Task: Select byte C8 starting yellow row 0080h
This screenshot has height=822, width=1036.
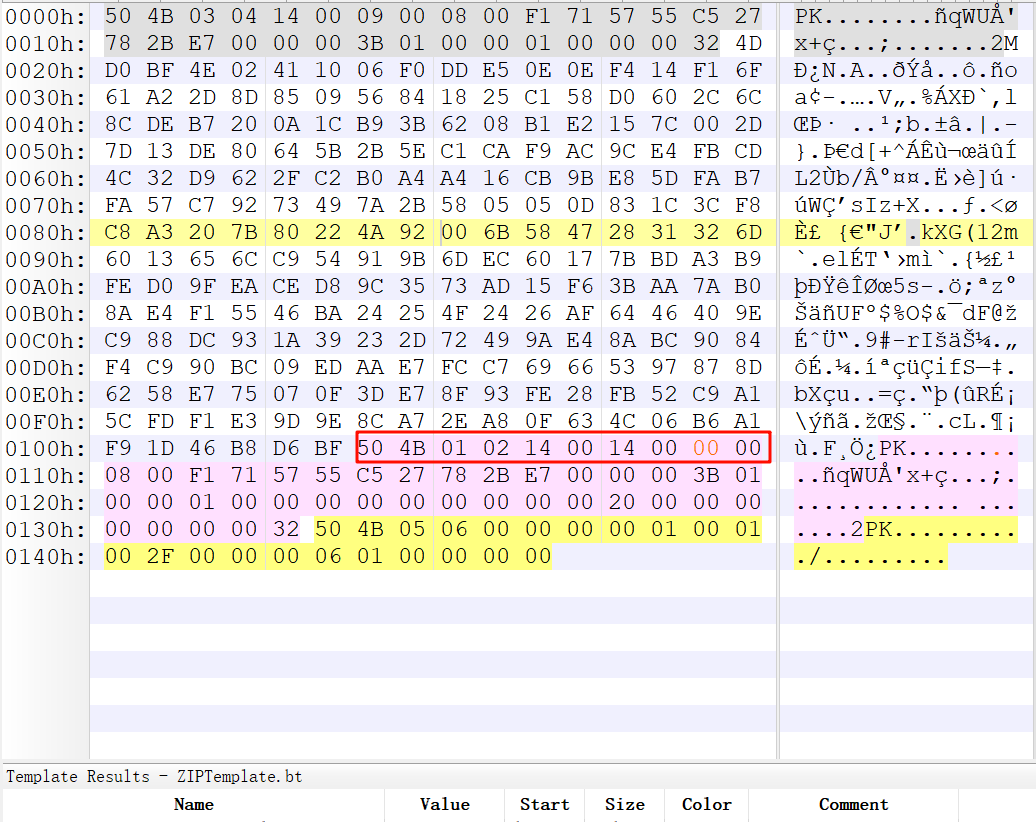Action: click(x=118, y=233)
